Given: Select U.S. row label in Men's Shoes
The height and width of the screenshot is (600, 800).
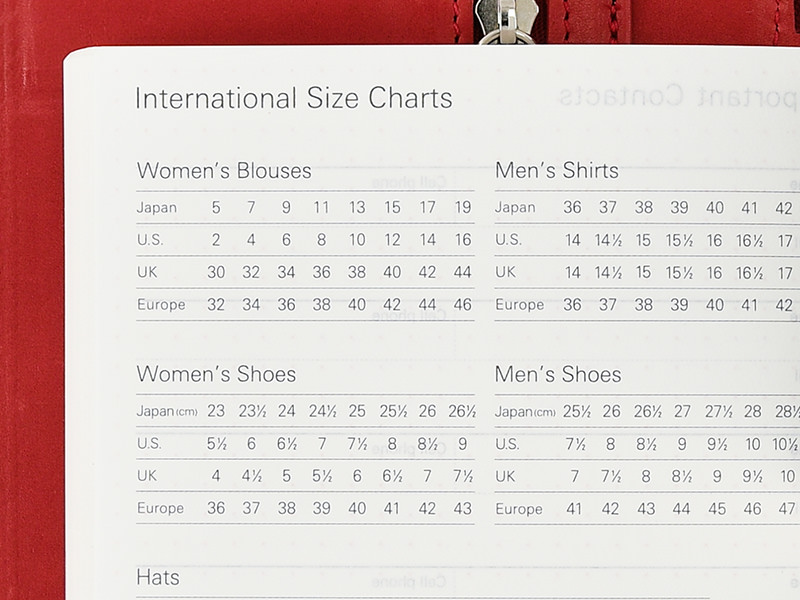Looking at the screenshot, I should (x=507, y=444).
